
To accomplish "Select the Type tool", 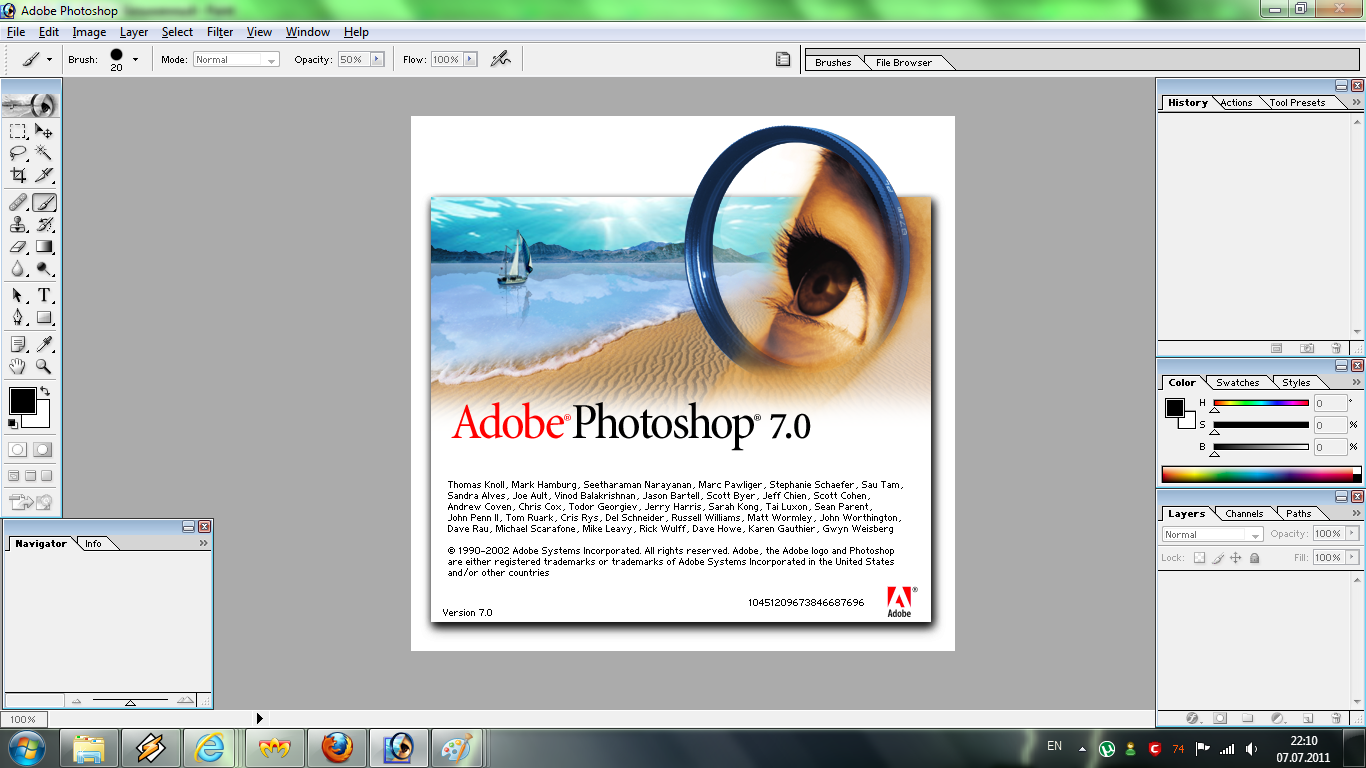I will [44, 295].
